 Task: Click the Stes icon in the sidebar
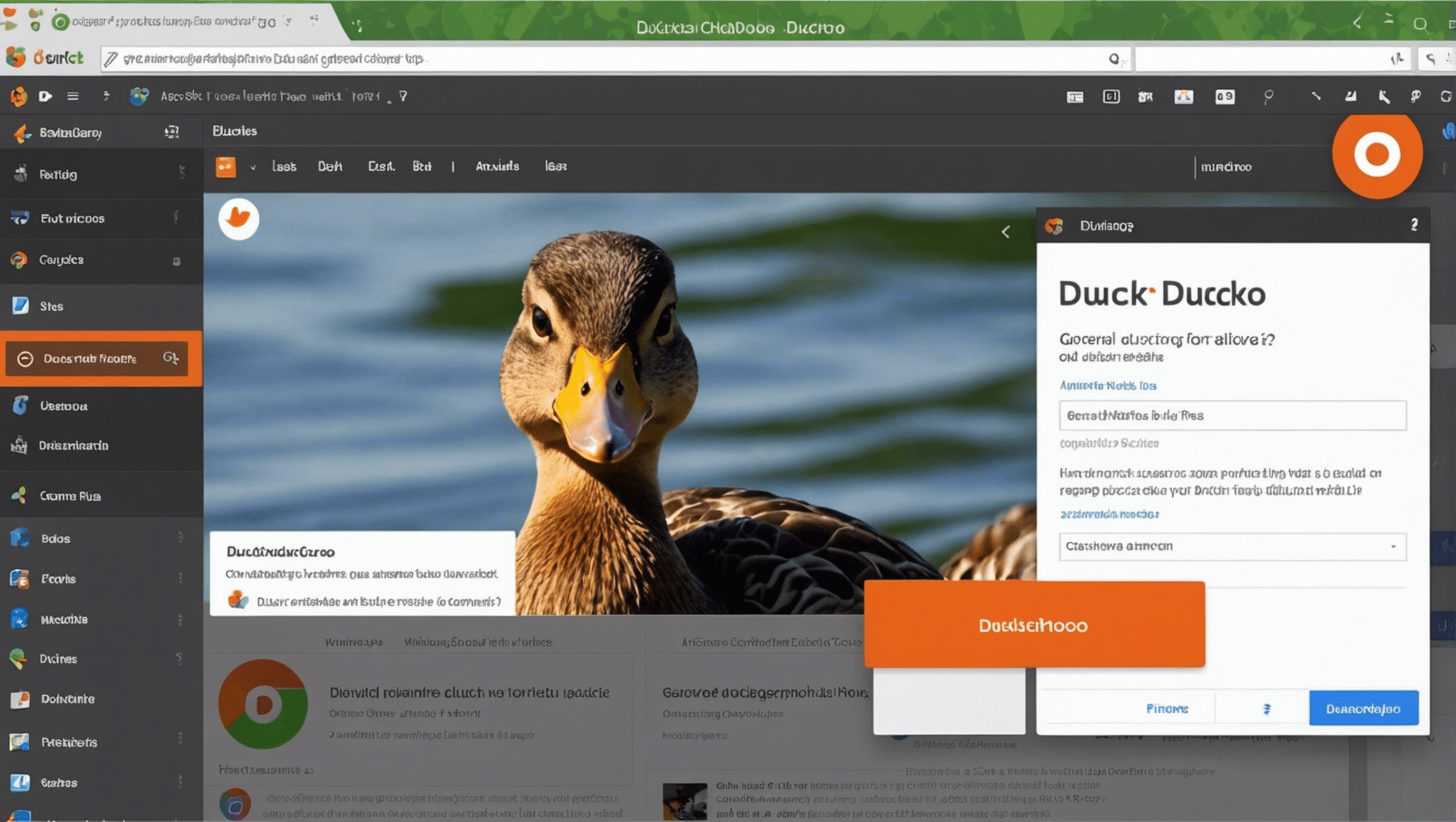tap(20, 306)
